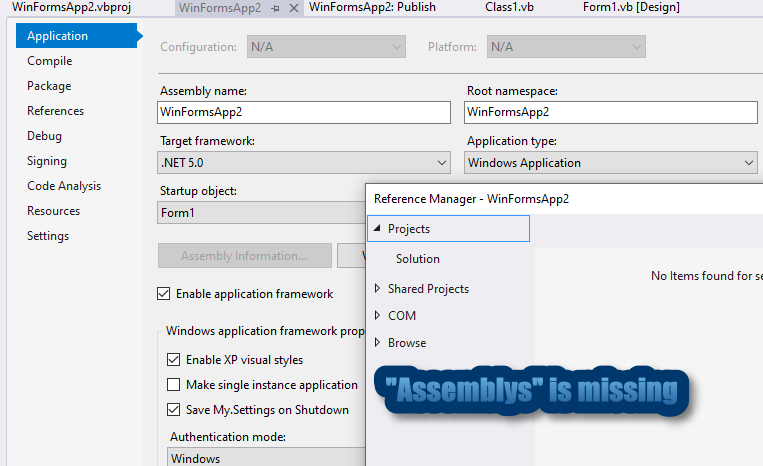Open the Debug settings page

click(44, 136)
